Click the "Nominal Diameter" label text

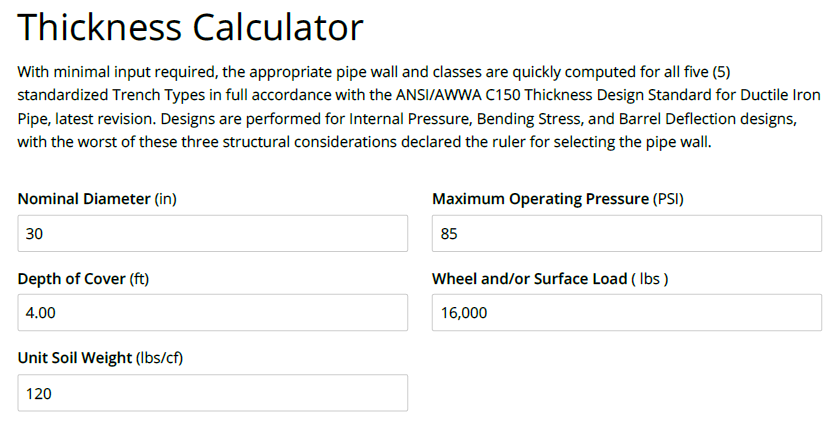tap(84, 199)
